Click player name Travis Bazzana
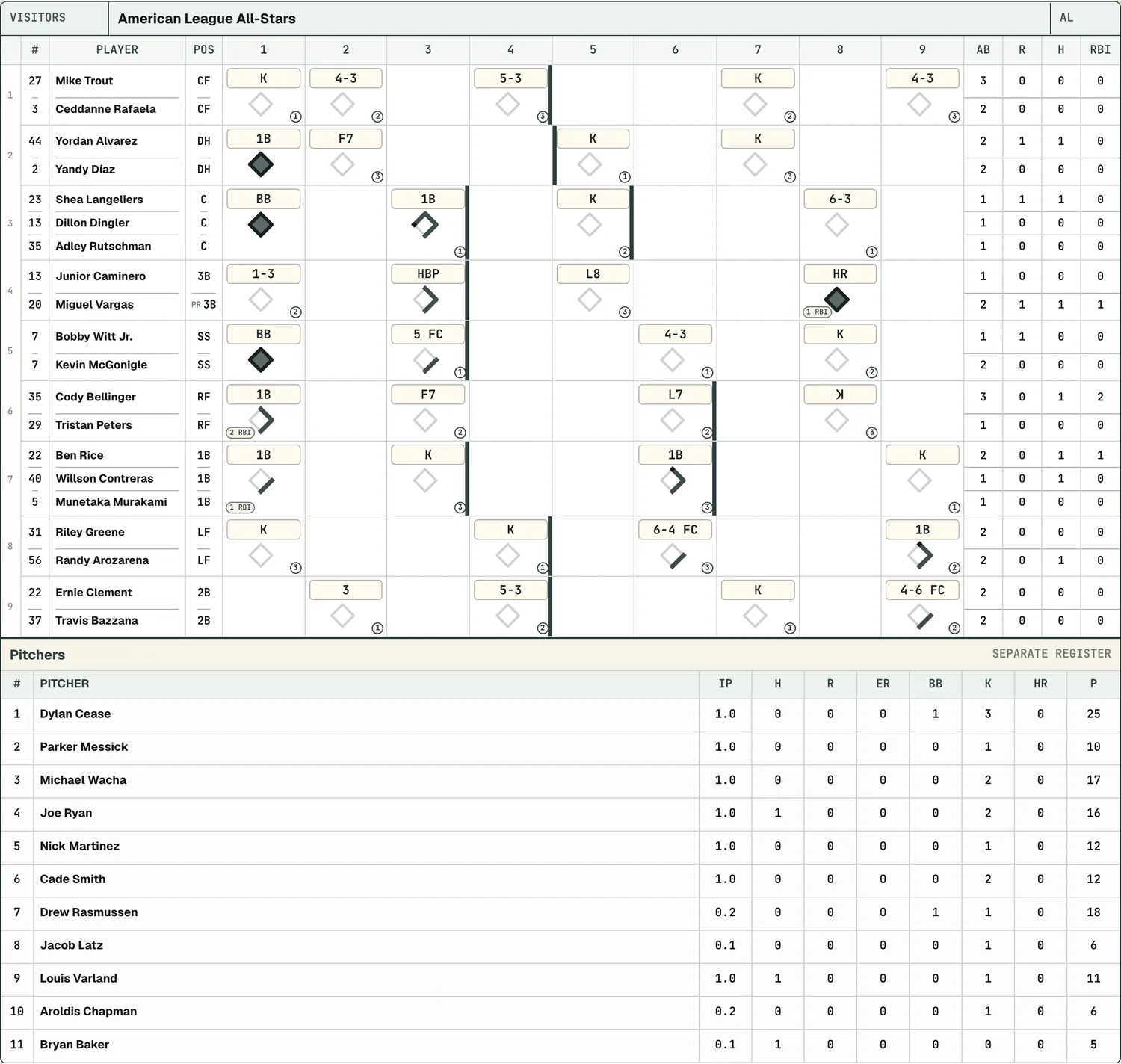The width and height of the screenshot is (1121, 1064). pyautogui.click(x=96, y=621)
